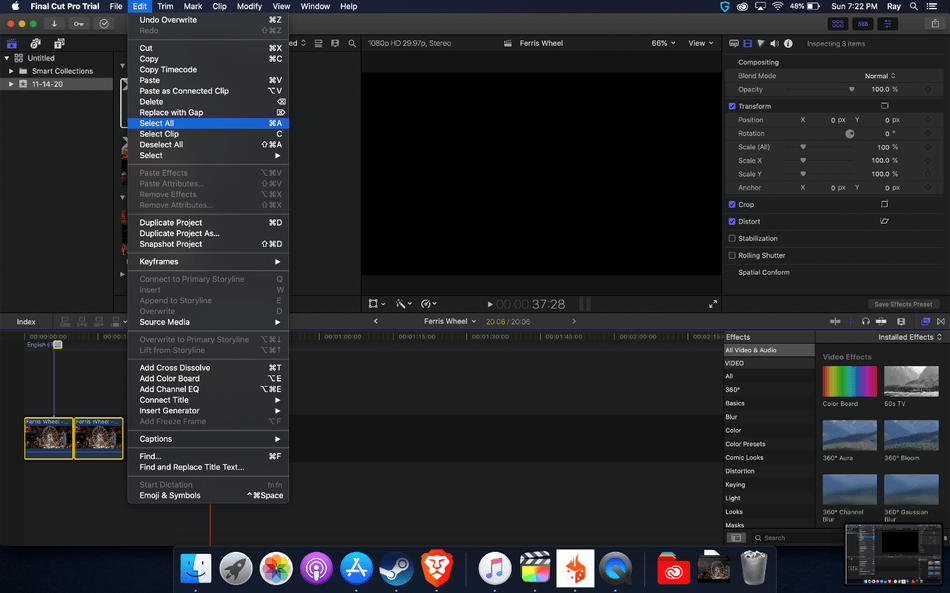The height and width of the screenshot is (593, 950).
Task: Click the Import Media arrow button
Action: tap(54, 24)
